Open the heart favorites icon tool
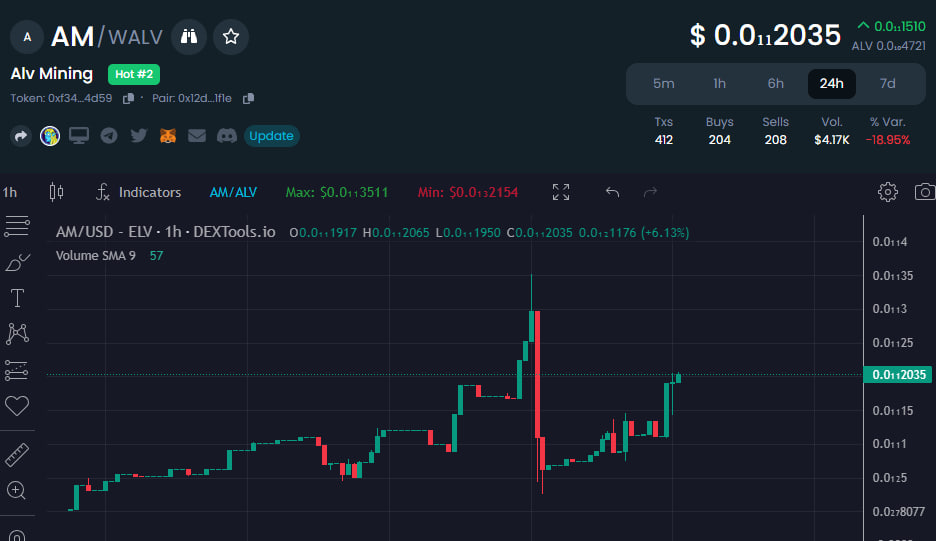 pos(17,406)
